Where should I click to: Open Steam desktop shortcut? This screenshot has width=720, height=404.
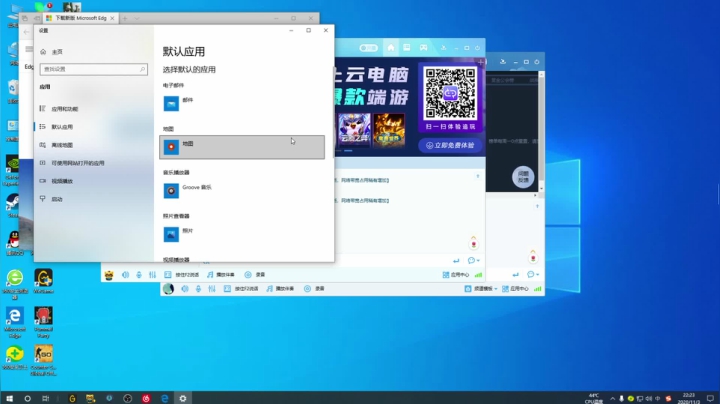point(13,206)
